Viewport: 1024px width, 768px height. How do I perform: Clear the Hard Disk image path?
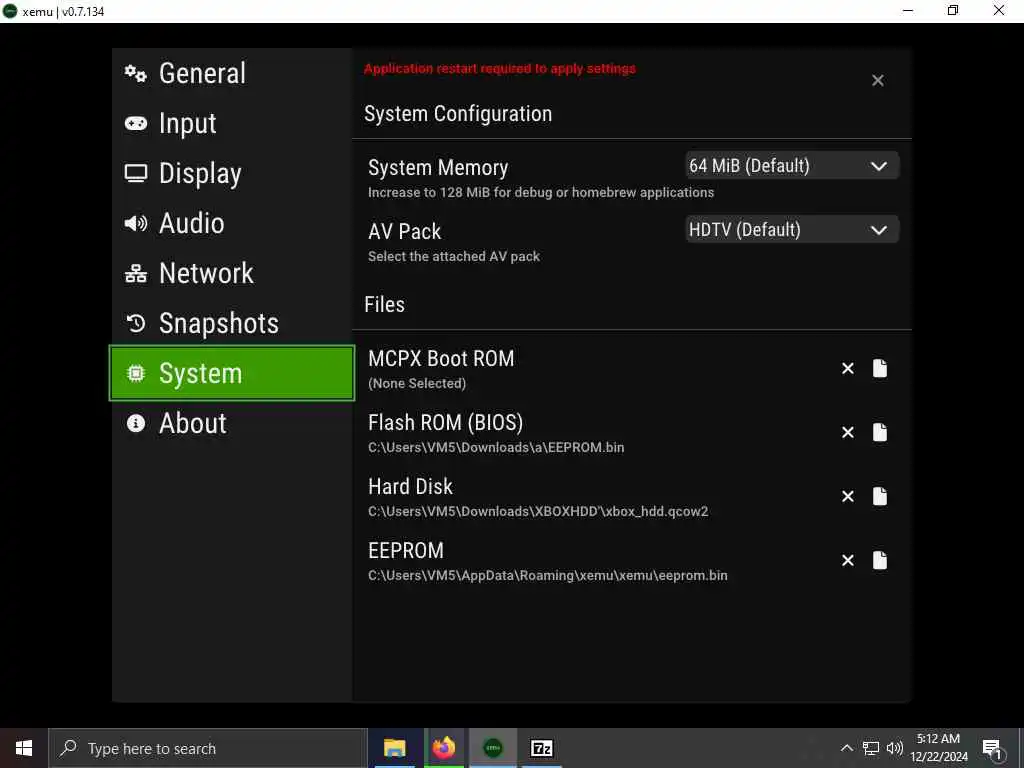[x=848, y=496]
